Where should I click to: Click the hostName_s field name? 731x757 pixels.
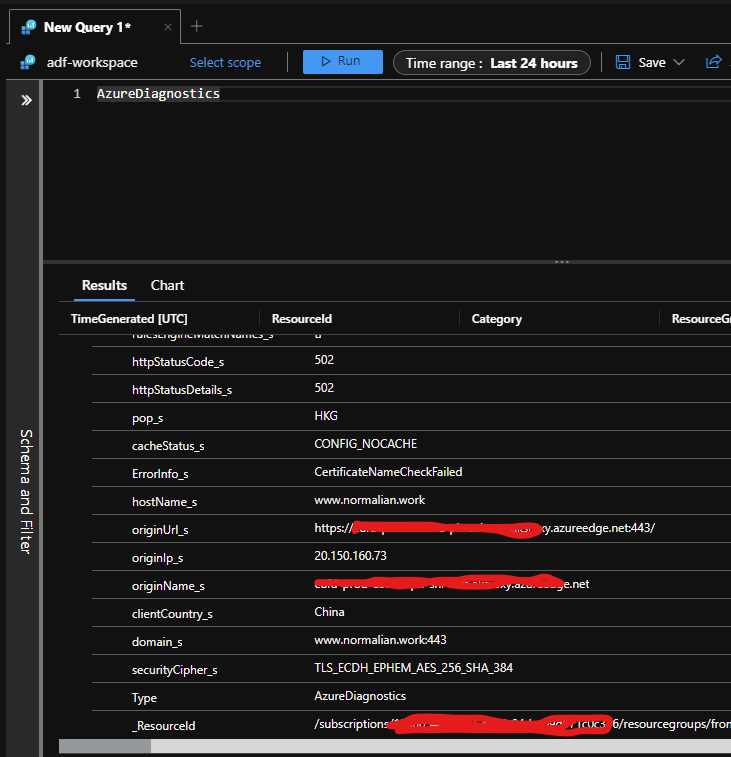pyautogui.click(x=164, y=502)
